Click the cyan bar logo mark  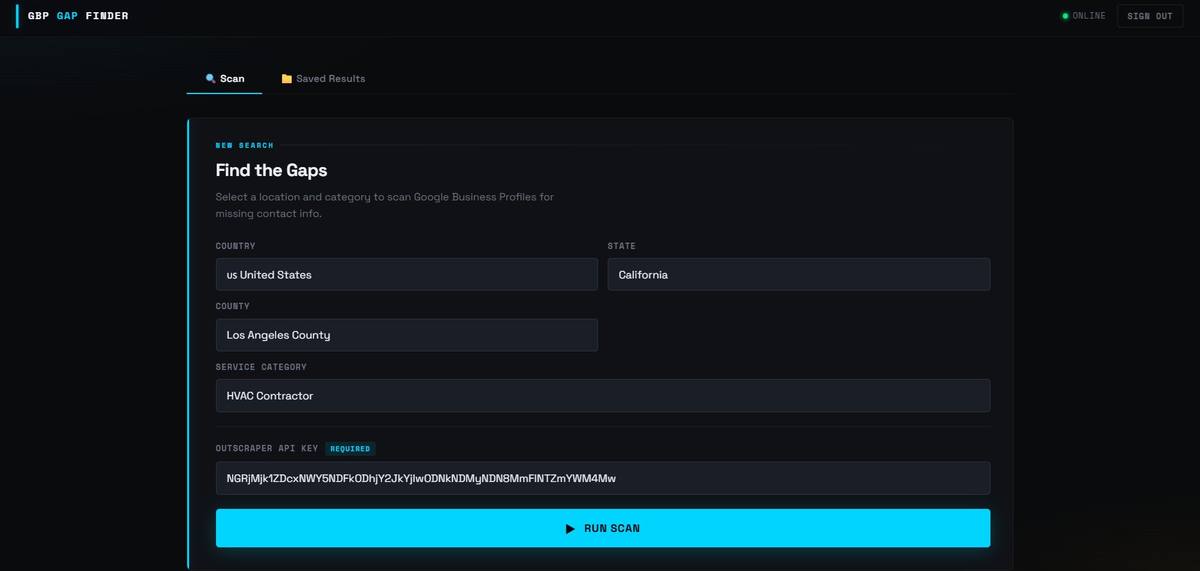17,16
